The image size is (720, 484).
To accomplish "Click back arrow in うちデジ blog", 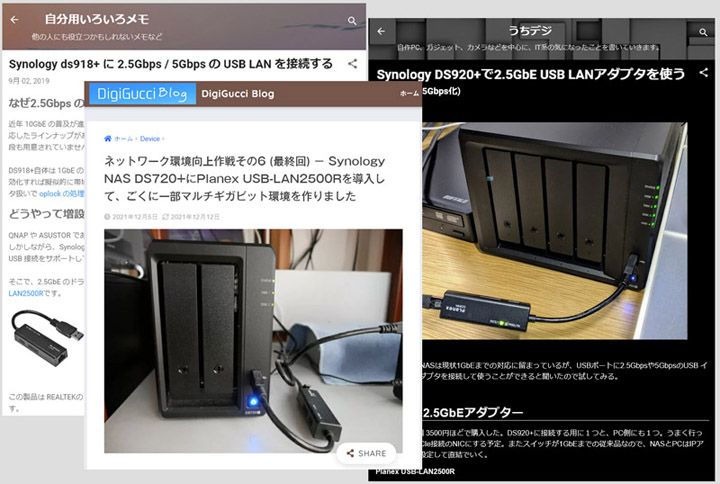I will [381, 31].
